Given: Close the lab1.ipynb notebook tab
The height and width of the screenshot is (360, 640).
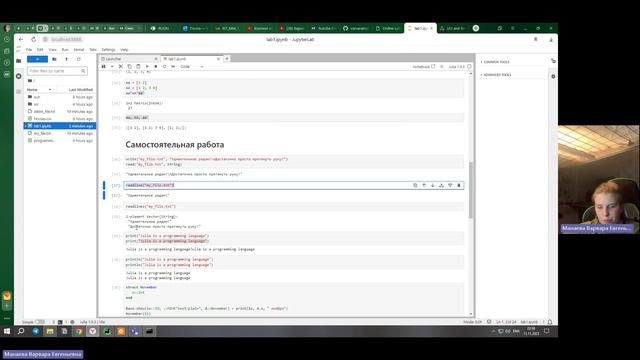Looking at the screenshot, I should pos(218,59).
